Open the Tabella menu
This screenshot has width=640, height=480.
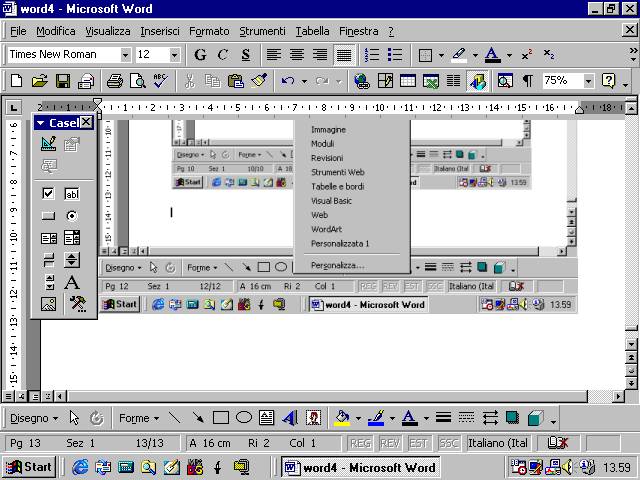[x=313, y=31]
